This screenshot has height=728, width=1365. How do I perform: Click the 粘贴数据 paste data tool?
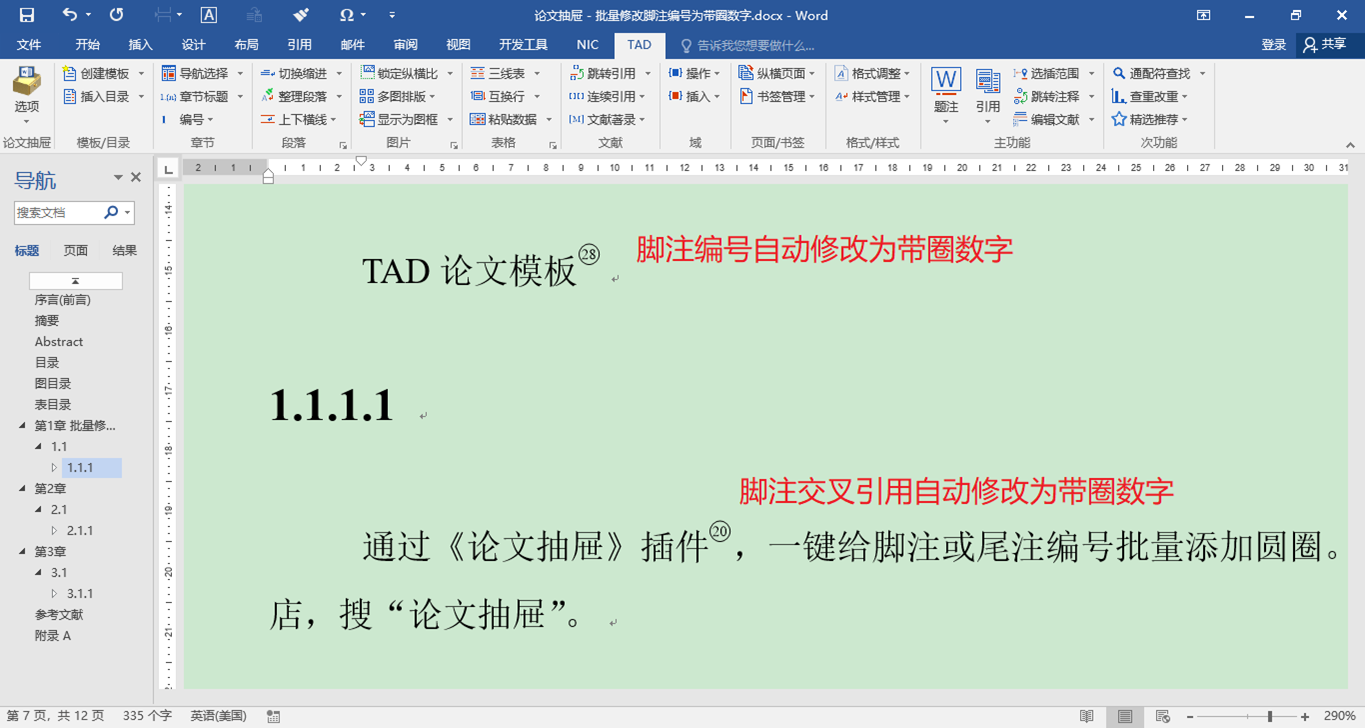coord(505,120)
